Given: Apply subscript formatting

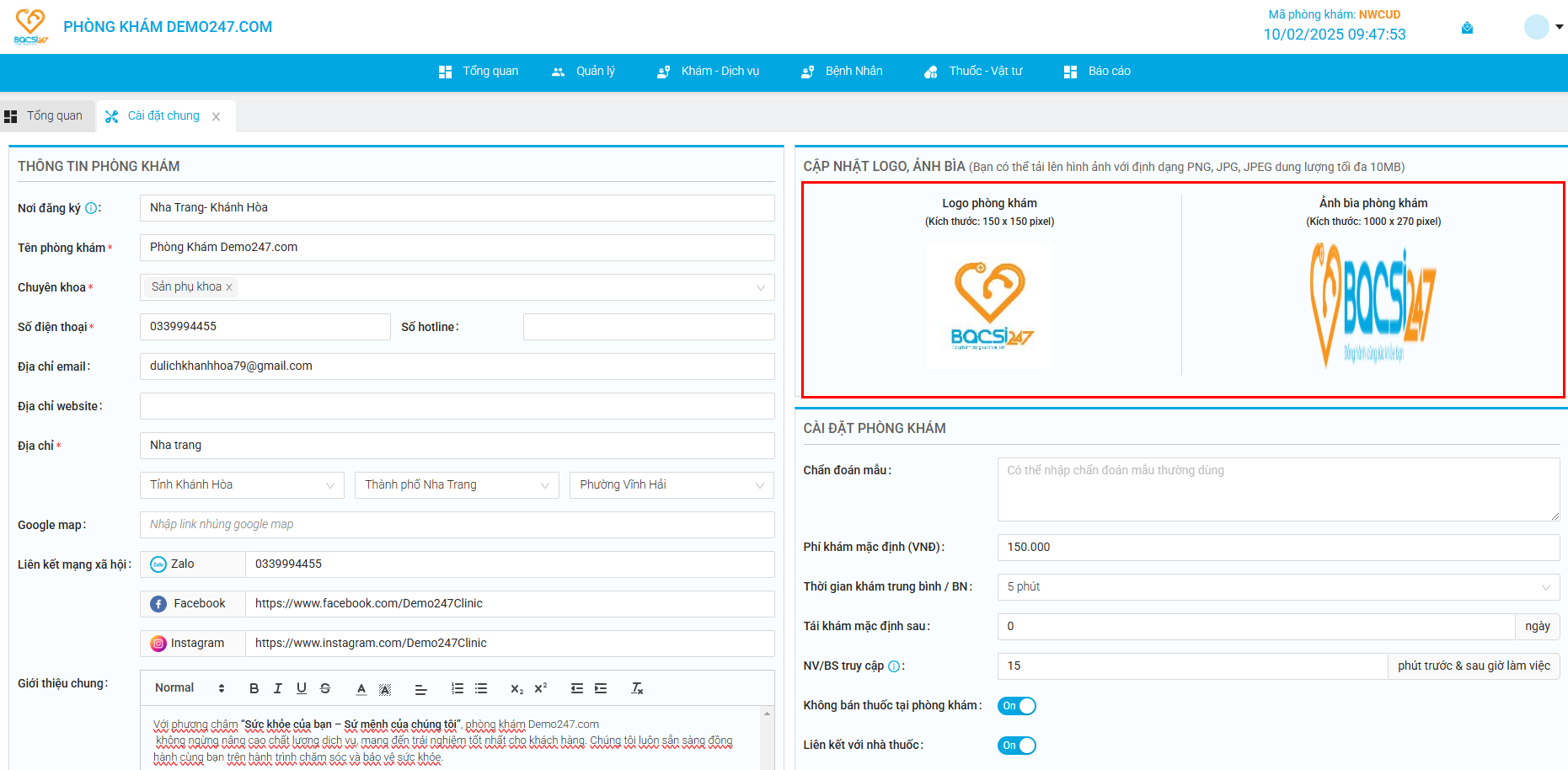Looking at the screenshot, I should 516,688.
